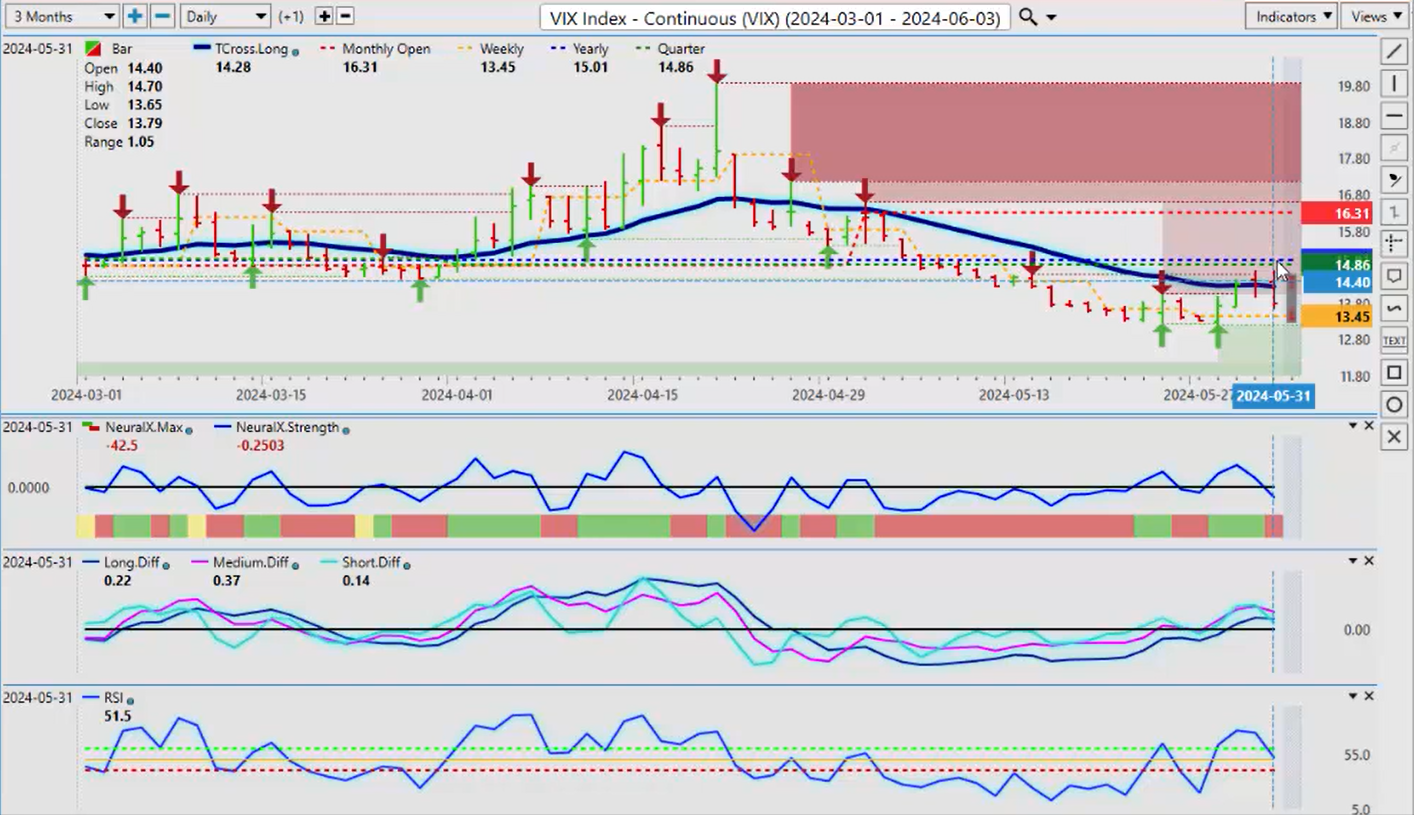Click the Weekly legend label
The width and height of the screenshot is (1414, 815).
click(502, 49)
